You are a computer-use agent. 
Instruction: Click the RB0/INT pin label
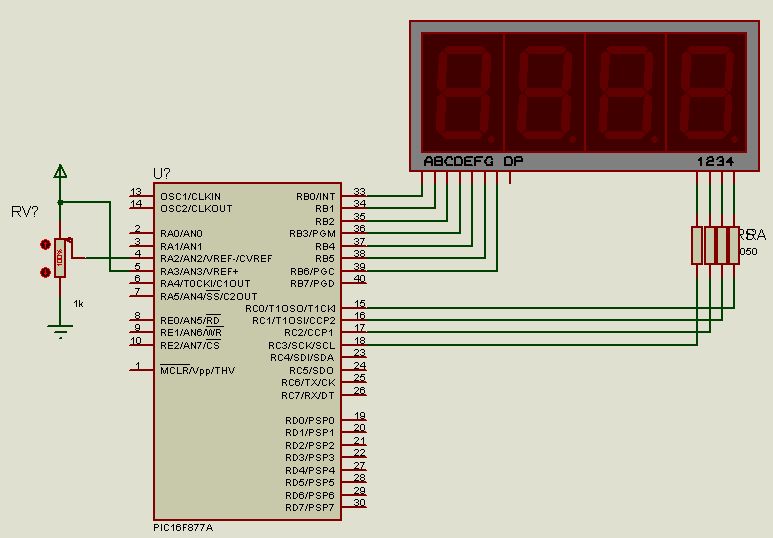(x=316, y=196)
